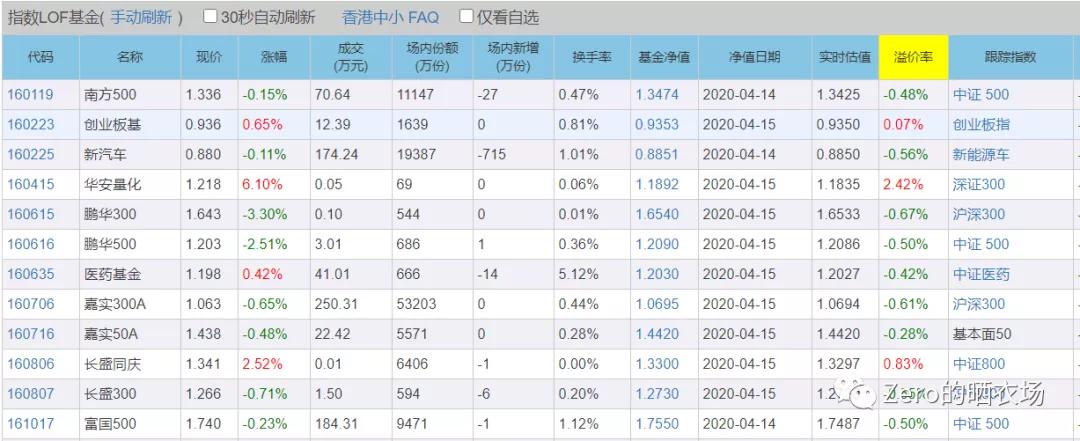Open fund code 161017
This screenshot has width=1080, height=441.
30,424
